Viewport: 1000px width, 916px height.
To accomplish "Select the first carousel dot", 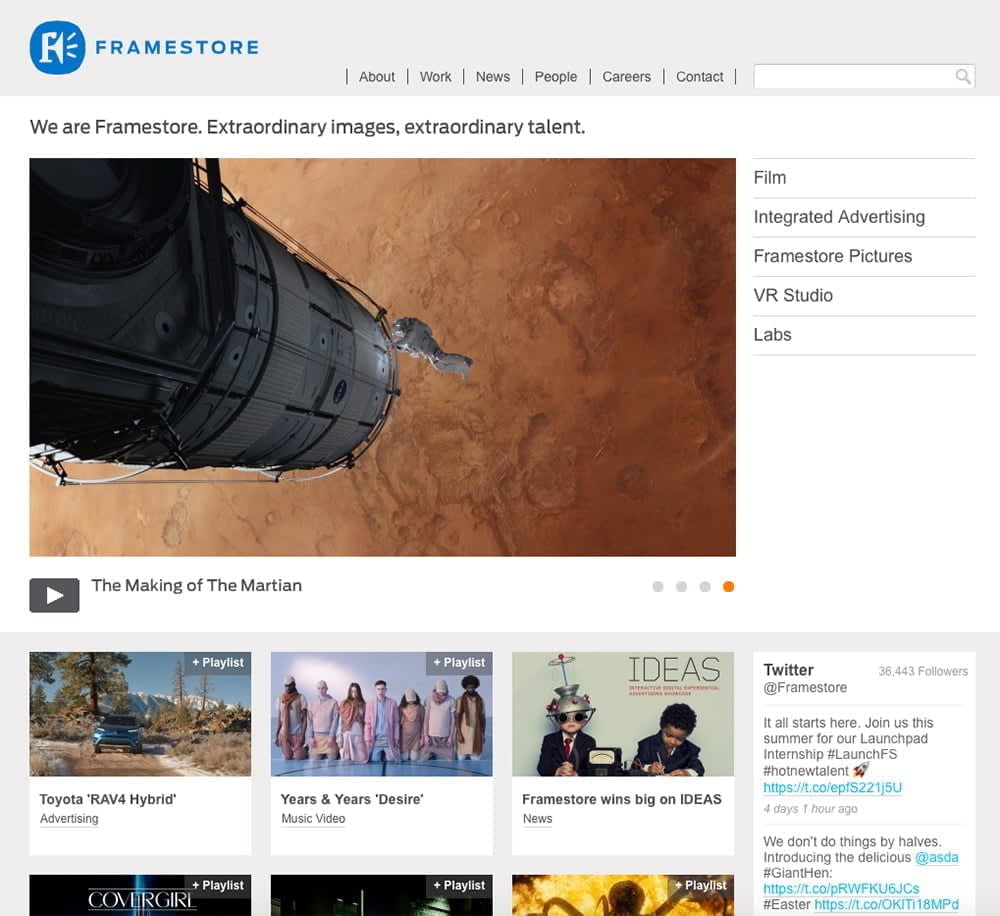I will (658, 586).
